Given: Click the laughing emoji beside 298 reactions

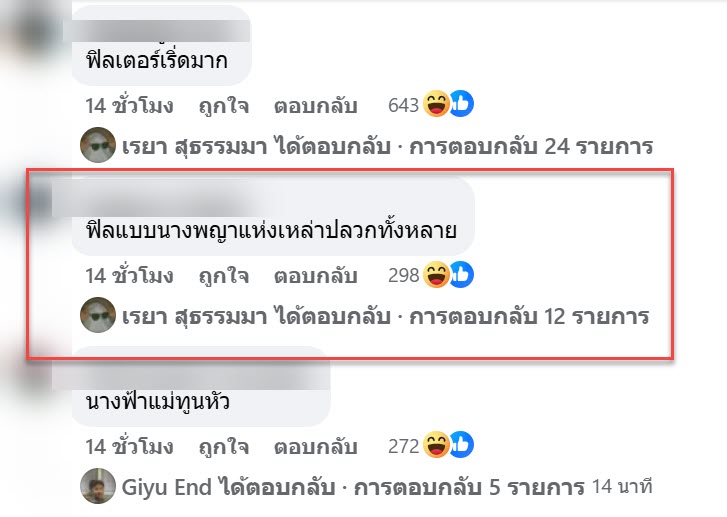Looking at the screenshot, I should (x=436, y=274).
